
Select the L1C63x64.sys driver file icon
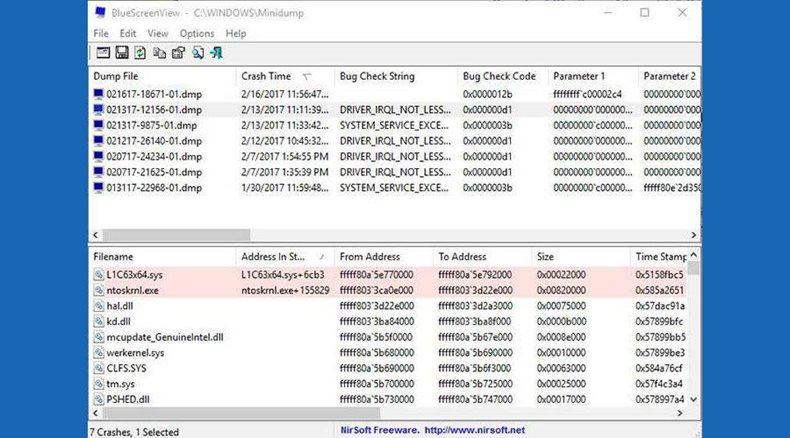click(99, 275)
